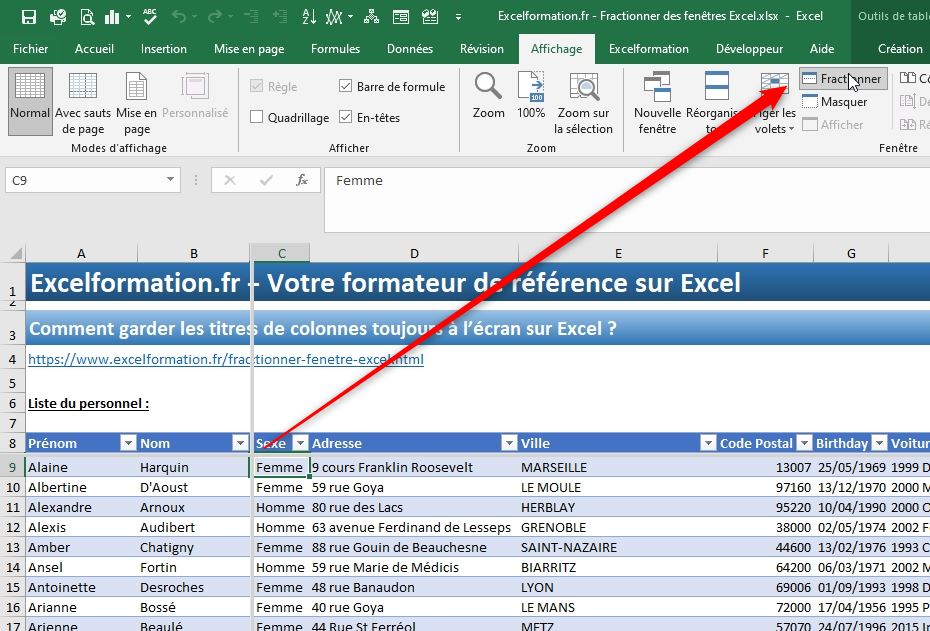Switch to Normal view mode
930x631 pixels.
coord(30,101)
